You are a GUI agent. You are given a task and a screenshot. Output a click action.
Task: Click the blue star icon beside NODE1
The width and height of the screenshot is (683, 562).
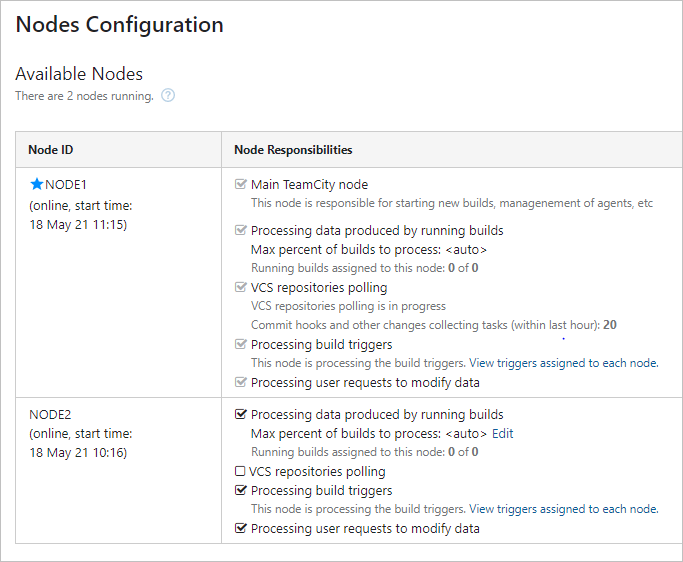click(37, 184)
